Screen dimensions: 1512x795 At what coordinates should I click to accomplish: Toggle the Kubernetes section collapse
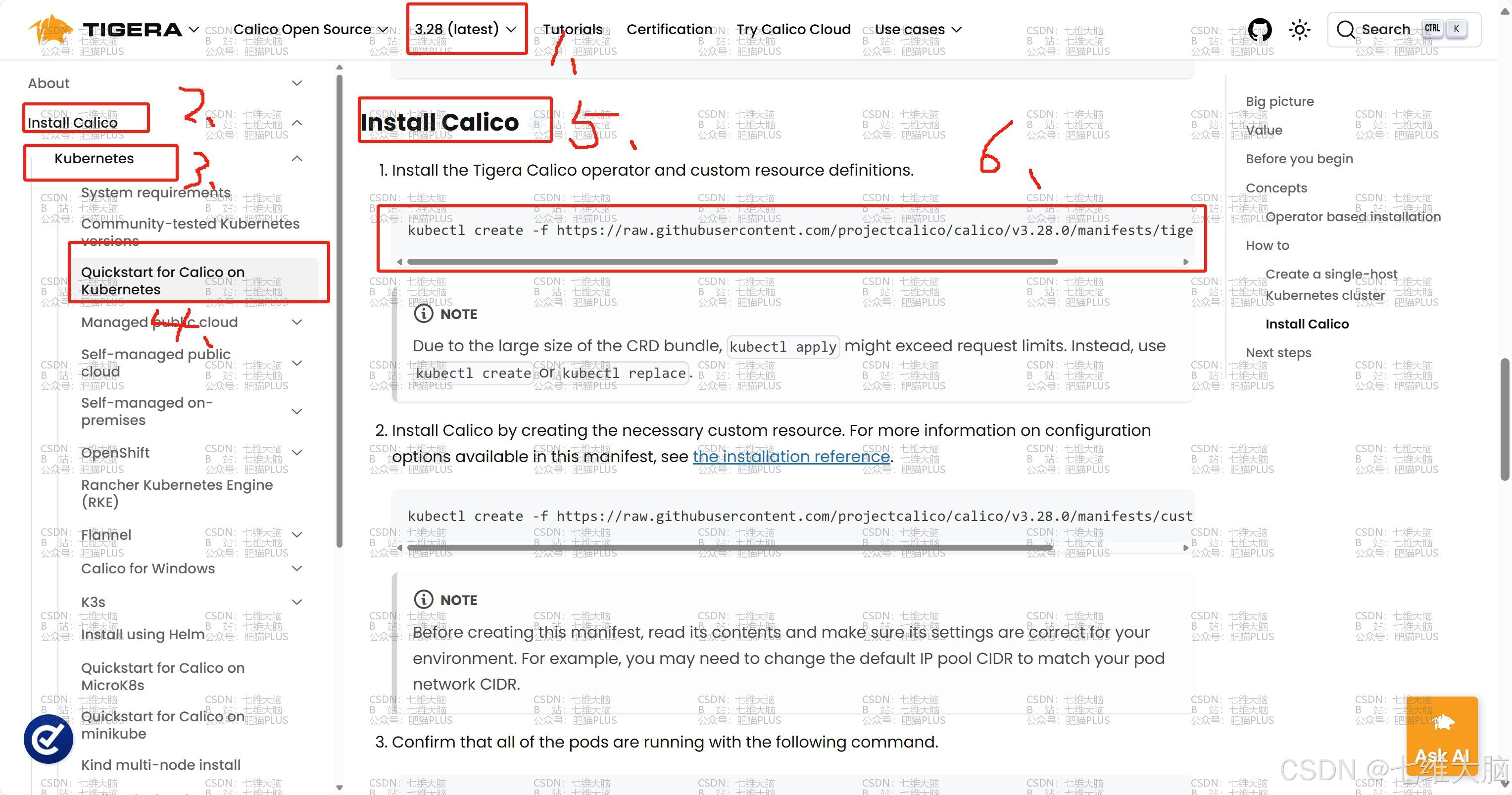pyautogui.click(x=296, y=158)
